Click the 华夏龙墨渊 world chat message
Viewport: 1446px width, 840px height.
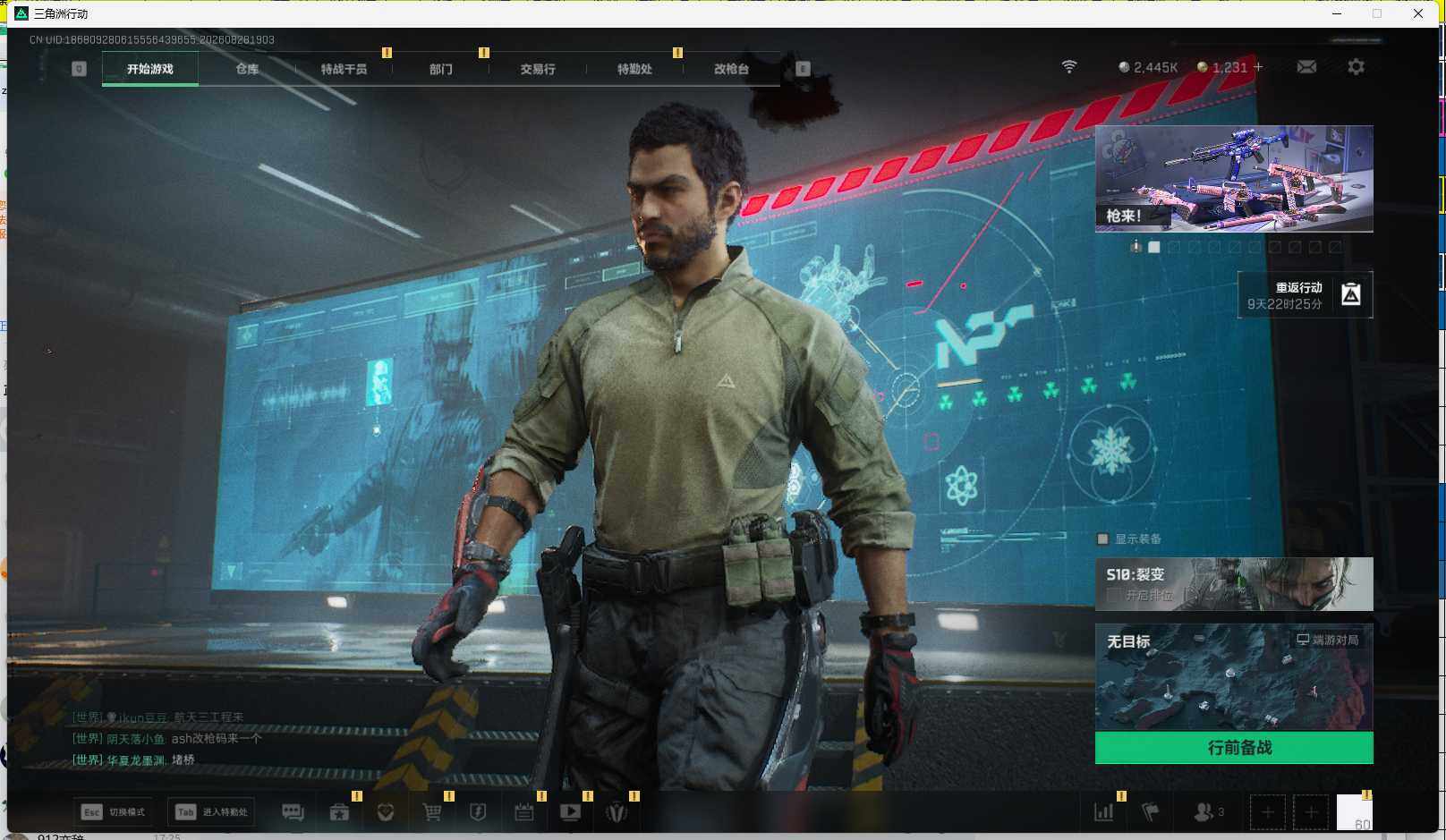coord(133,760)
